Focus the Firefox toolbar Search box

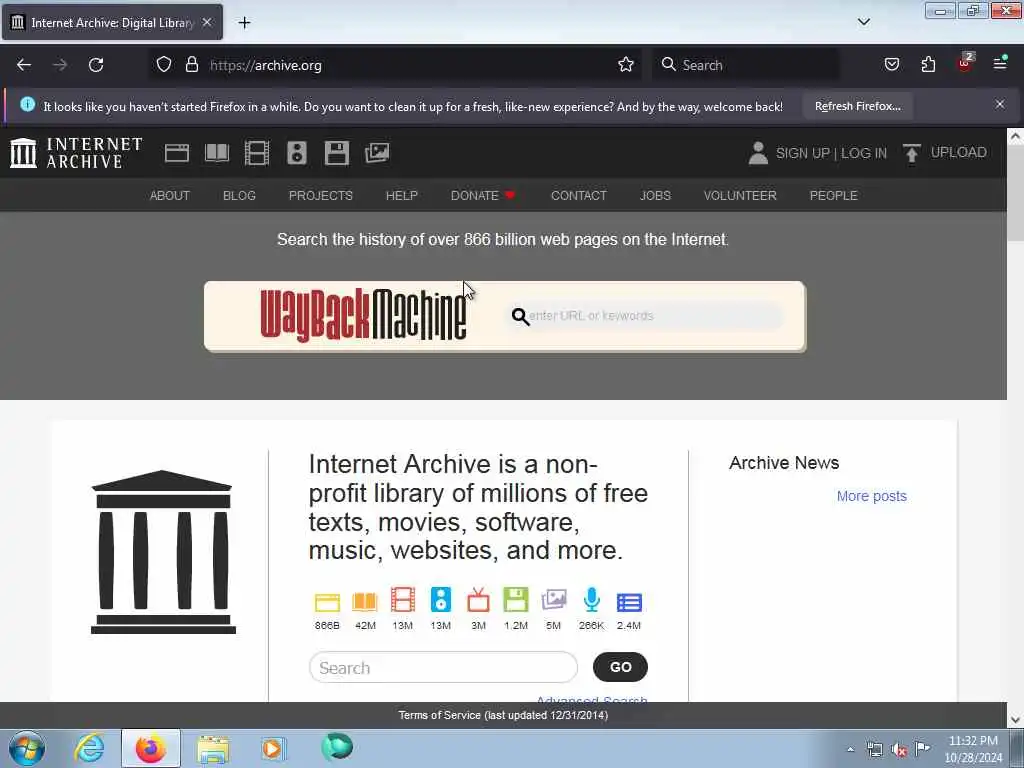coord(746,65)
